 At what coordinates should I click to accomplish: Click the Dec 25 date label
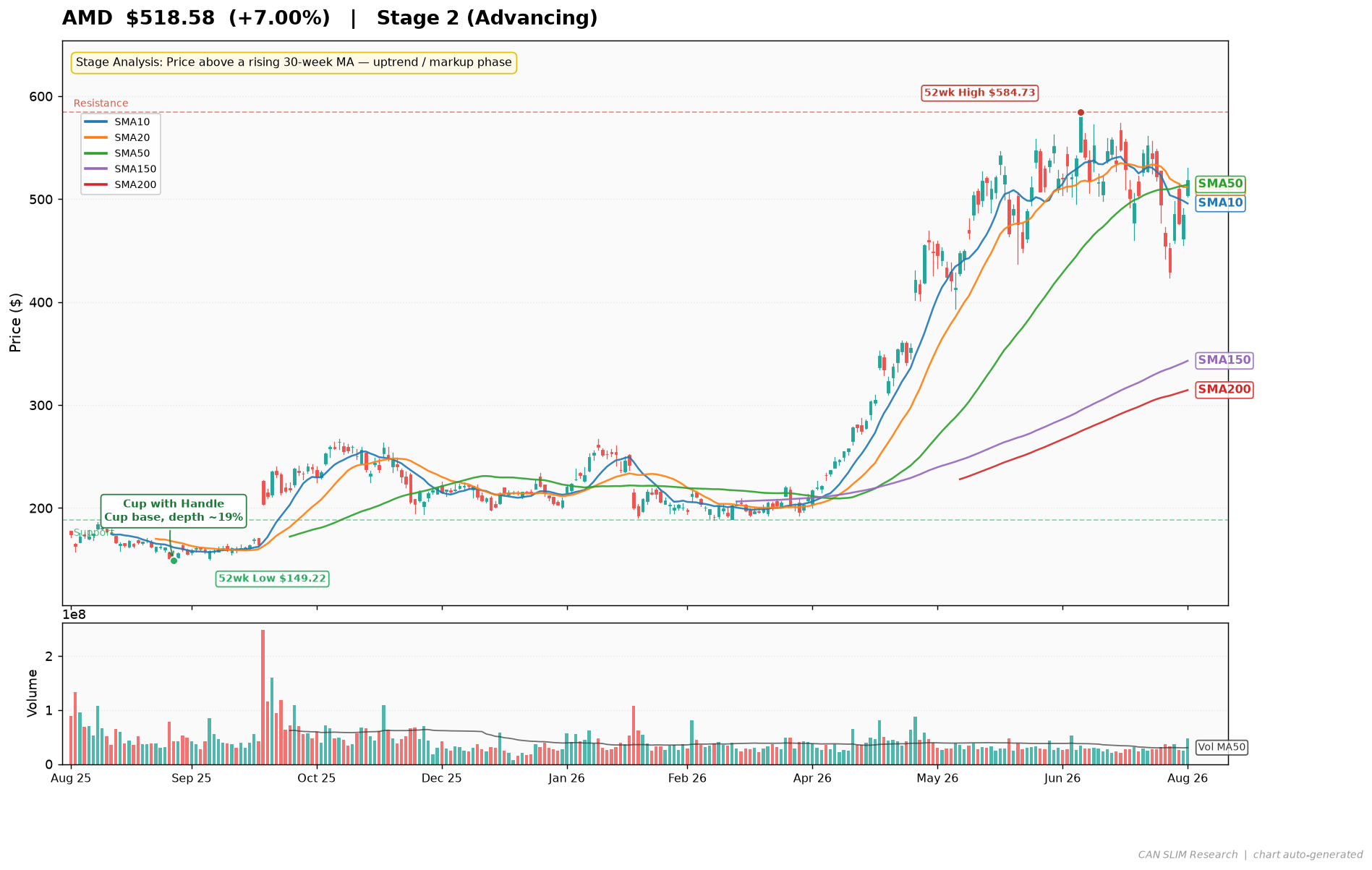pyautogui.click(x=442, y=779)
